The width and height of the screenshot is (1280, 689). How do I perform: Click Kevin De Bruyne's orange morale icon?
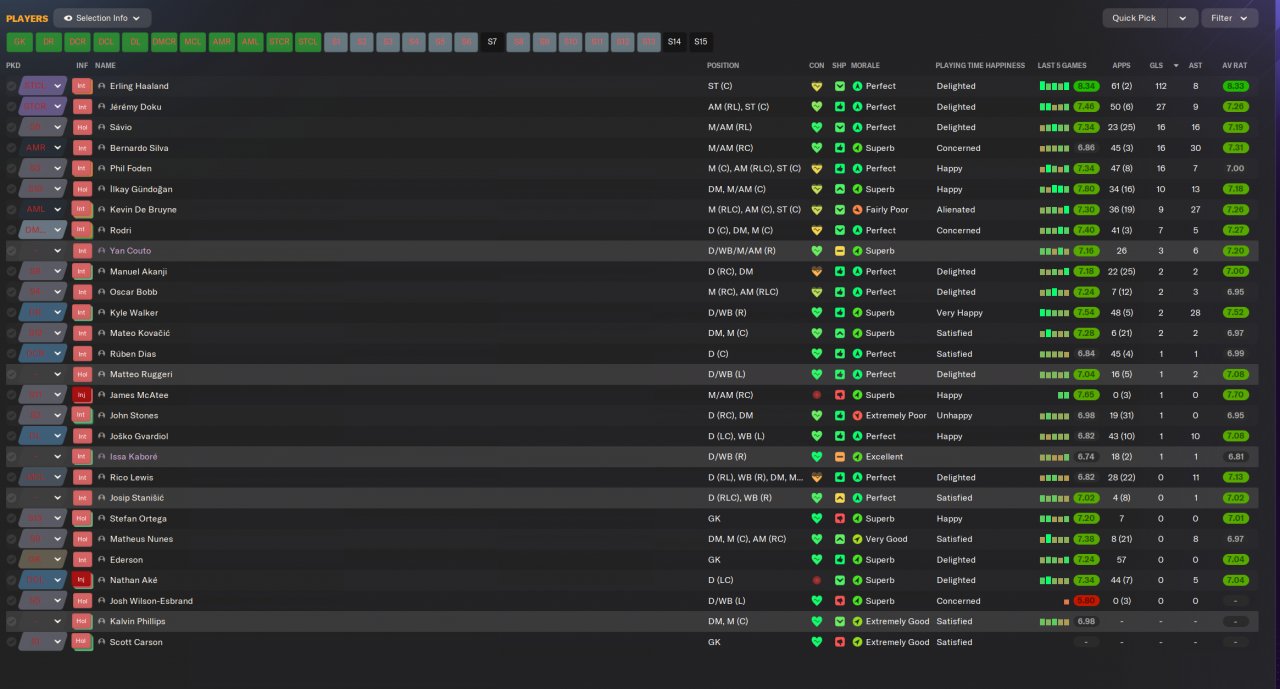click(857, 210)
